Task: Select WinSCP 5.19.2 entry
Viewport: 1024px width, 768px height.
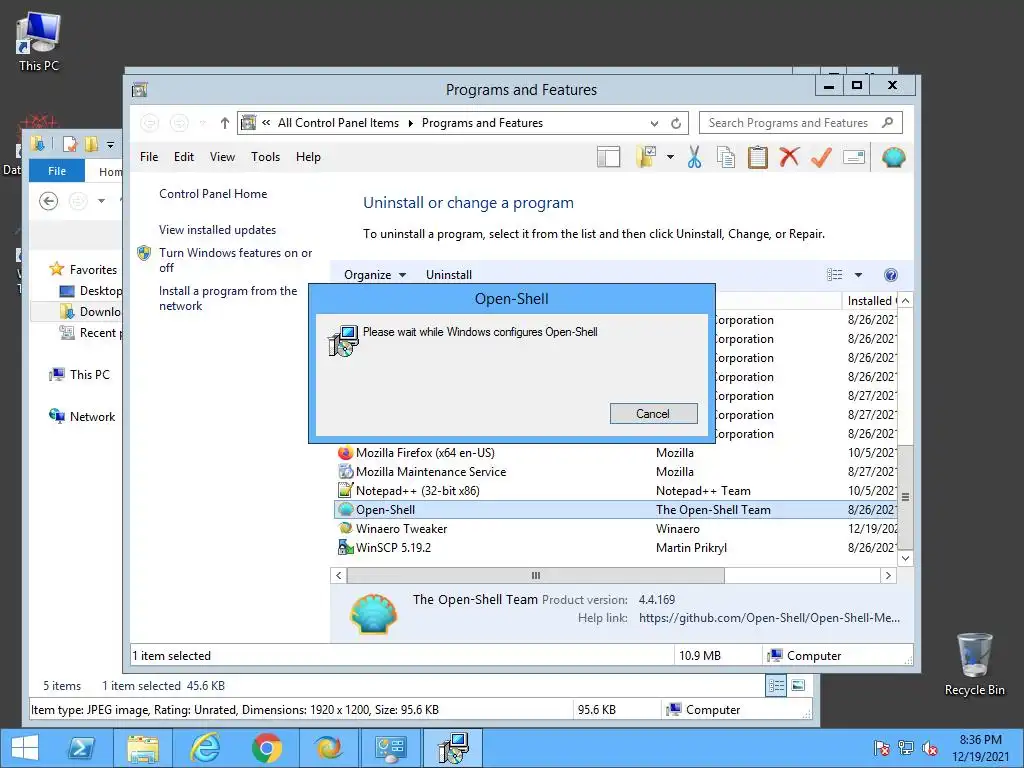Action: pos(615,547)
